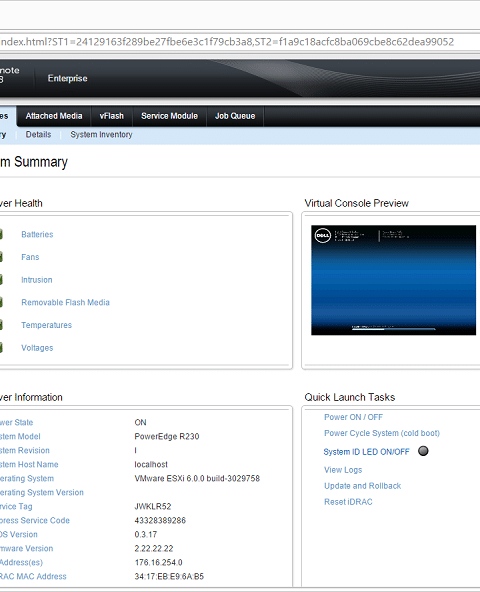This screenshot has width=480, height=592.
Task: Click MAC address 34:17:EB:E9:6A:B5
Action: point(169,577)
